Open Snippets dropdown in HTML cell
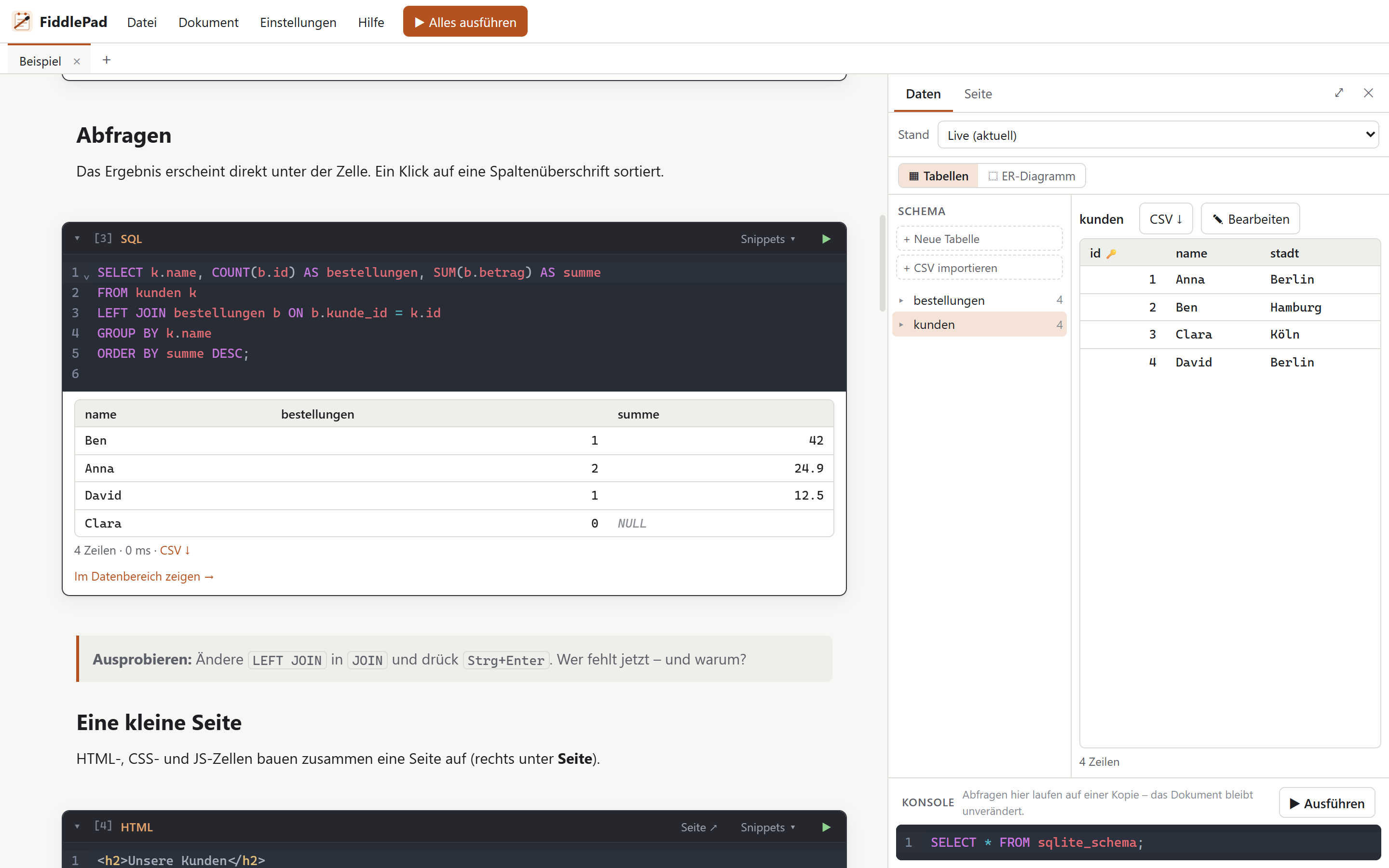This screenshot has width=1389, height=868. 767,827
